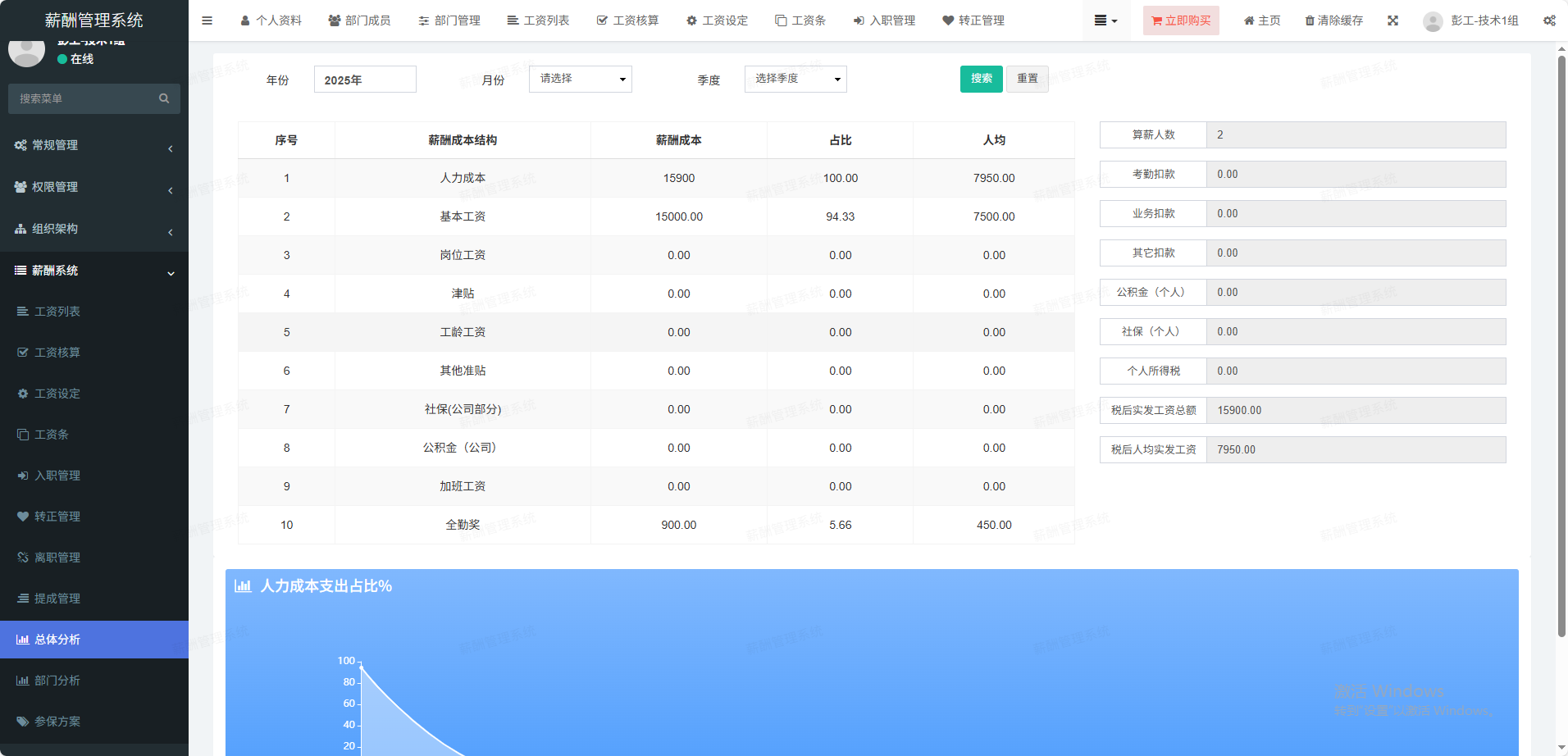
Task: Open the 月份 month dropdown
Action: (x=580, y=79)
